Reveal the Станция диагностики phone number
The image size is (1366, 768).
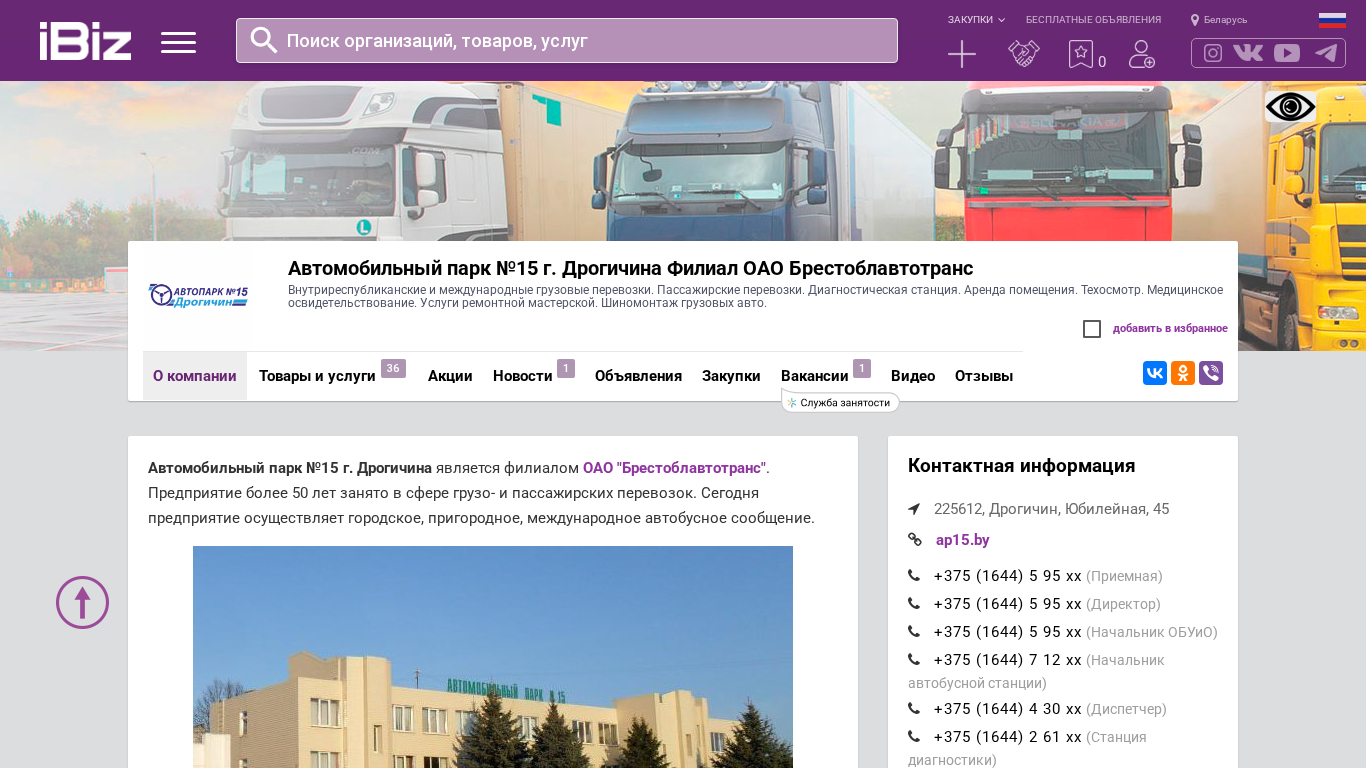coord(1008,737)
